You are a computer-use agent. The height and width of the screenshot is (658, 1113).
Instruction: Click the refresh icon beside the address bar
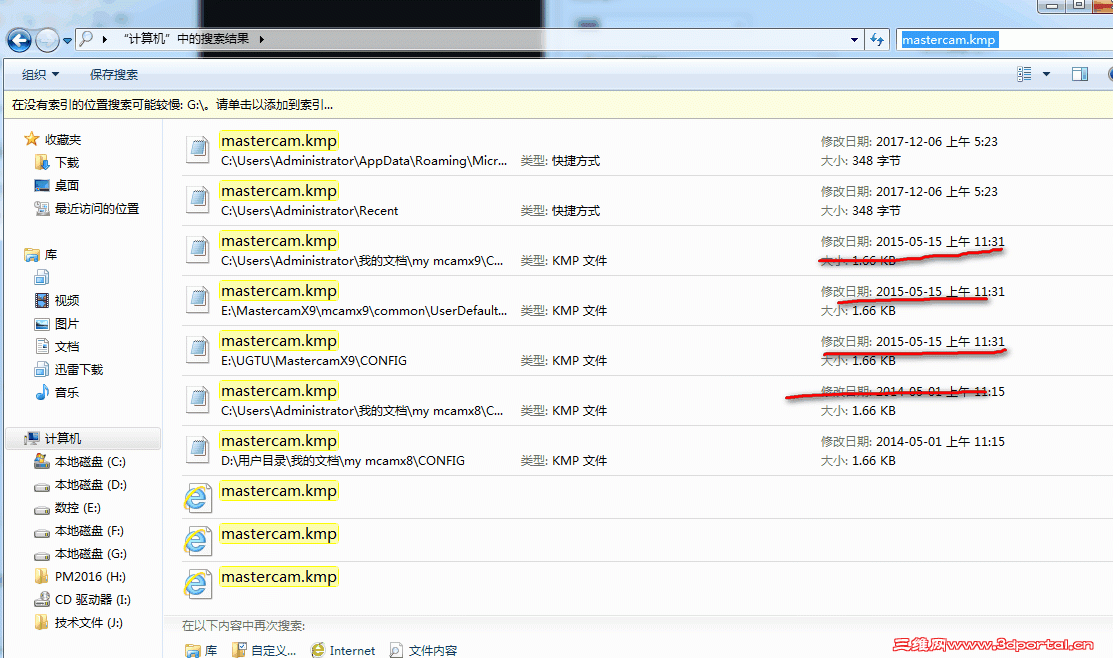876,39
